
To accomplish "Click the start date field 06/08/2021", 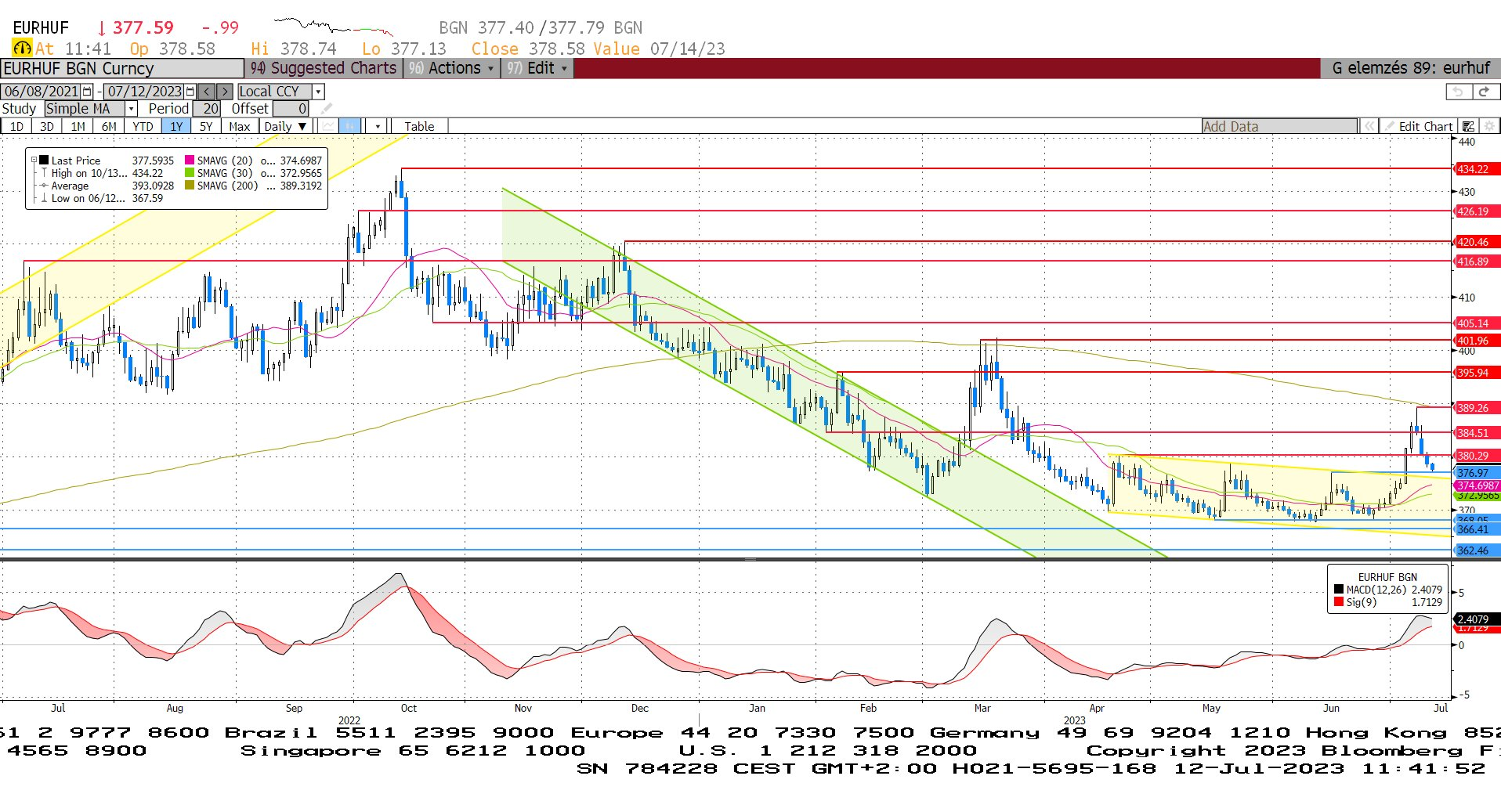I will point(42,92).
